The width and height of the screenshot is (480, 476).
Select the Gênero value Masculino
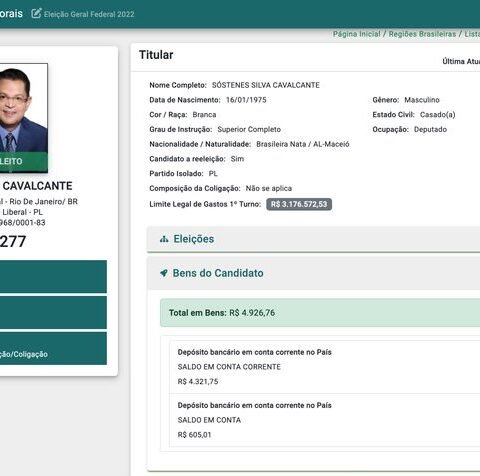pos(422,100)
